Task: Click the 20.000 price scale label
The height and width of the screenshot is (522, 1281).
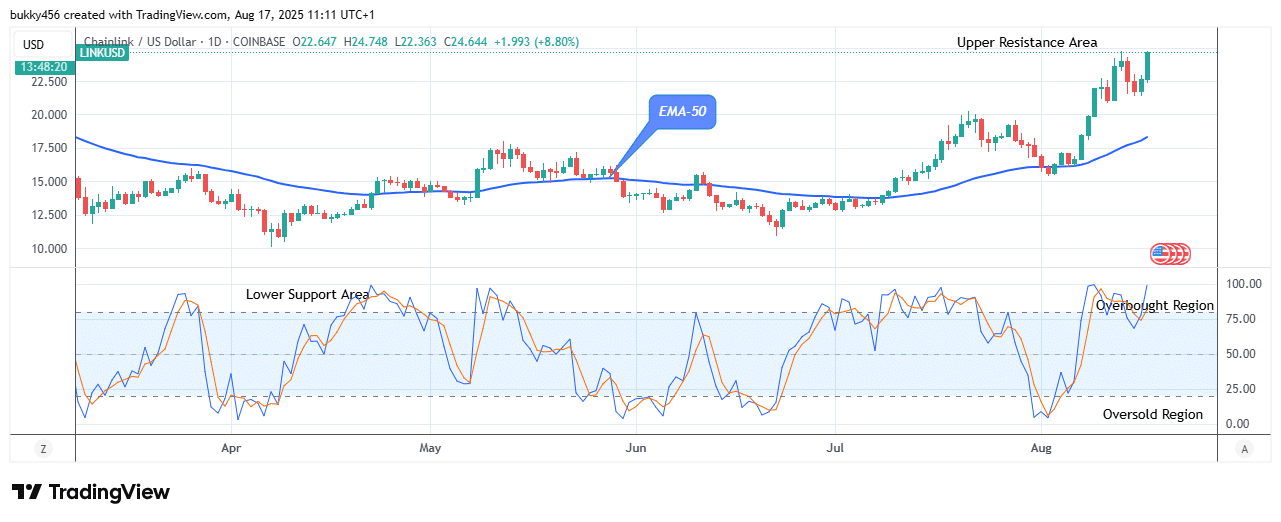Action: 50,115
